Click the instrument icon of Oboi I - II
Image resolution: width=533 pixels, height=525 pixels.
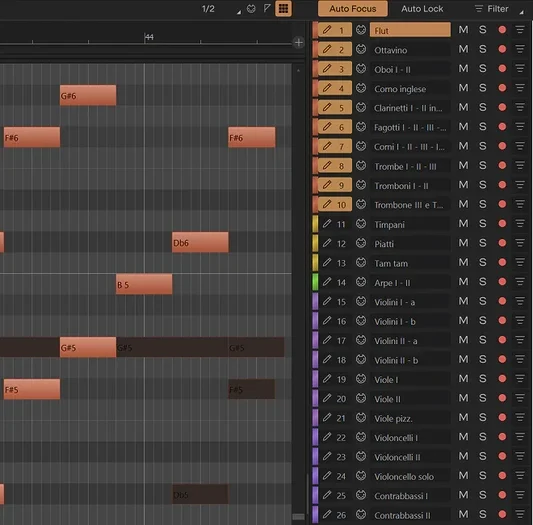pos(361,68)
